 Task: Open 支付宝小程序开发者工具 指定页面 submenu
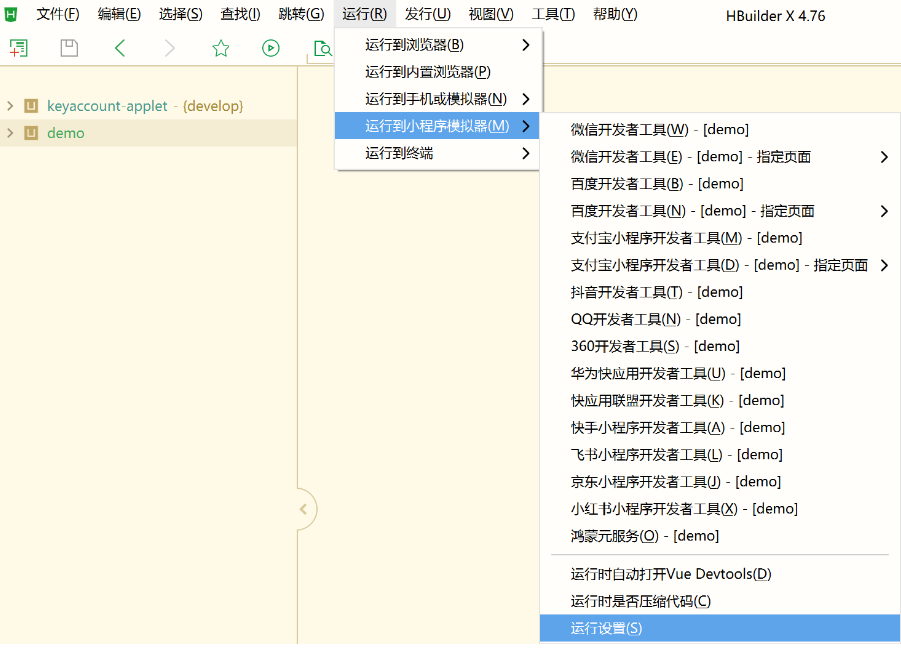720,264
